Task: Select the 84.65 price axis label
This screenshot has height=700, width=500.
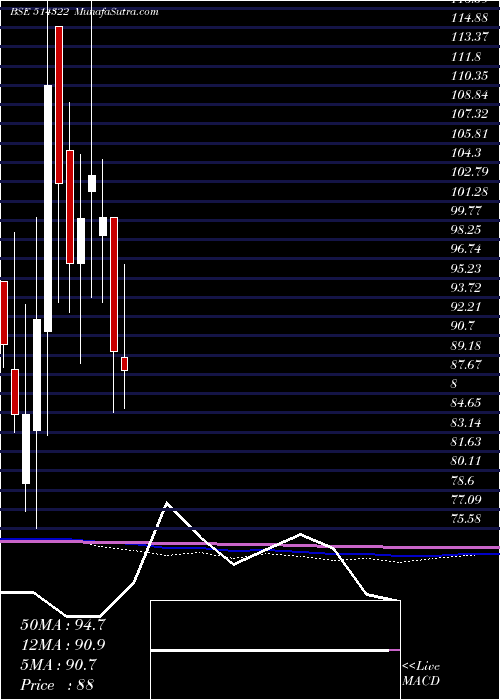Action: click(466, 403)
